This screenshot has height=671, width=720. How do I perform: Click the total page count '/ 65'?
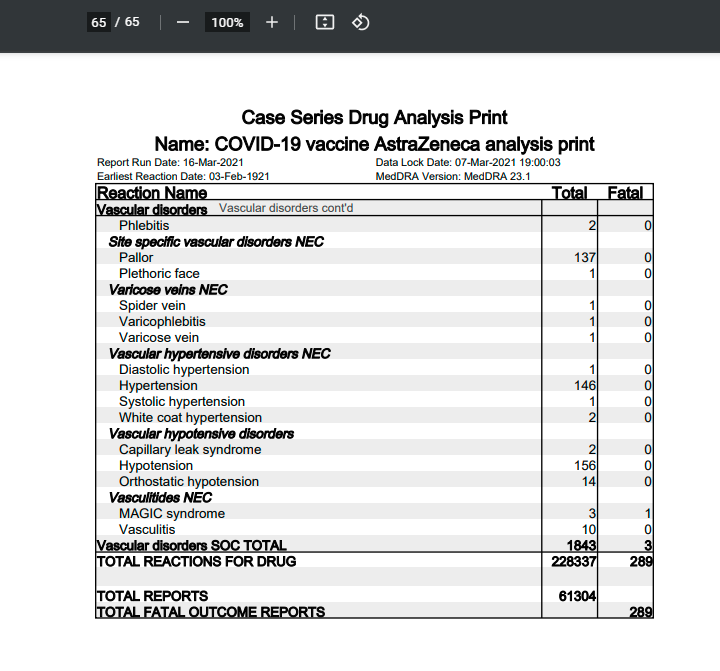[127, 22]
